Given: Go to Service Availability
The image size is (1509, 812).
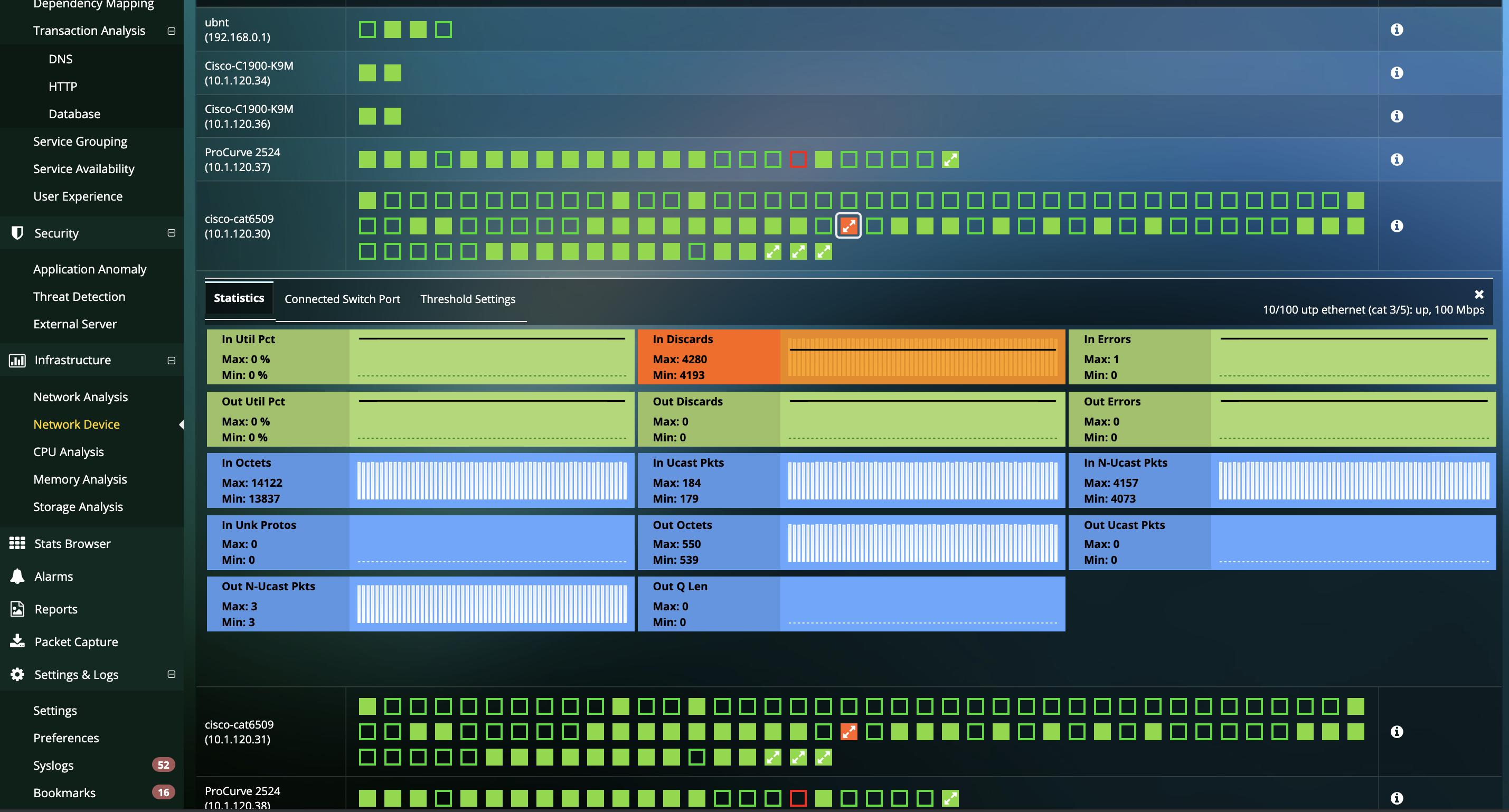Looking at the screenshot, I should click(x=84, y=169).
